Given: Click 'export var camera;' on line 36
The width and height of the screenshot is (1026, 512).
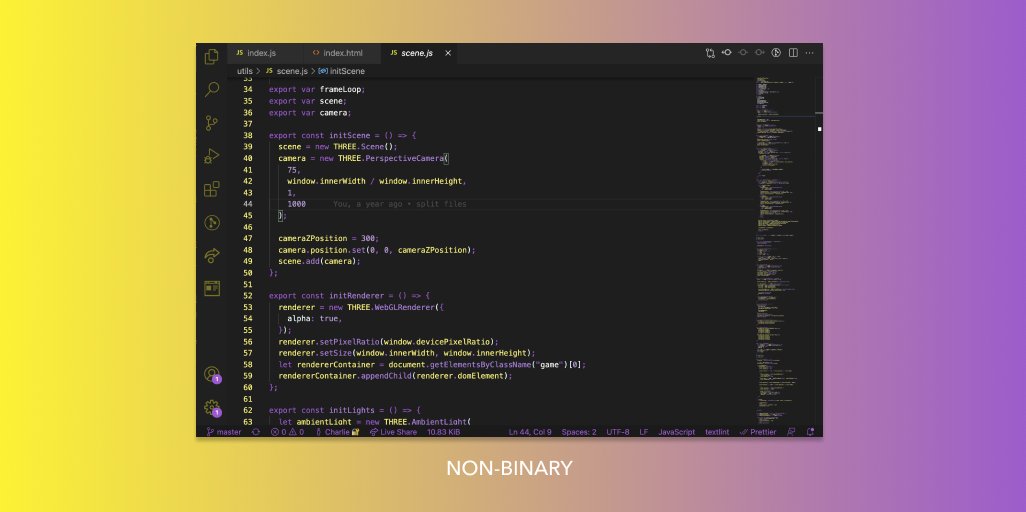Looking at the screenshot, I should point(310,113).
